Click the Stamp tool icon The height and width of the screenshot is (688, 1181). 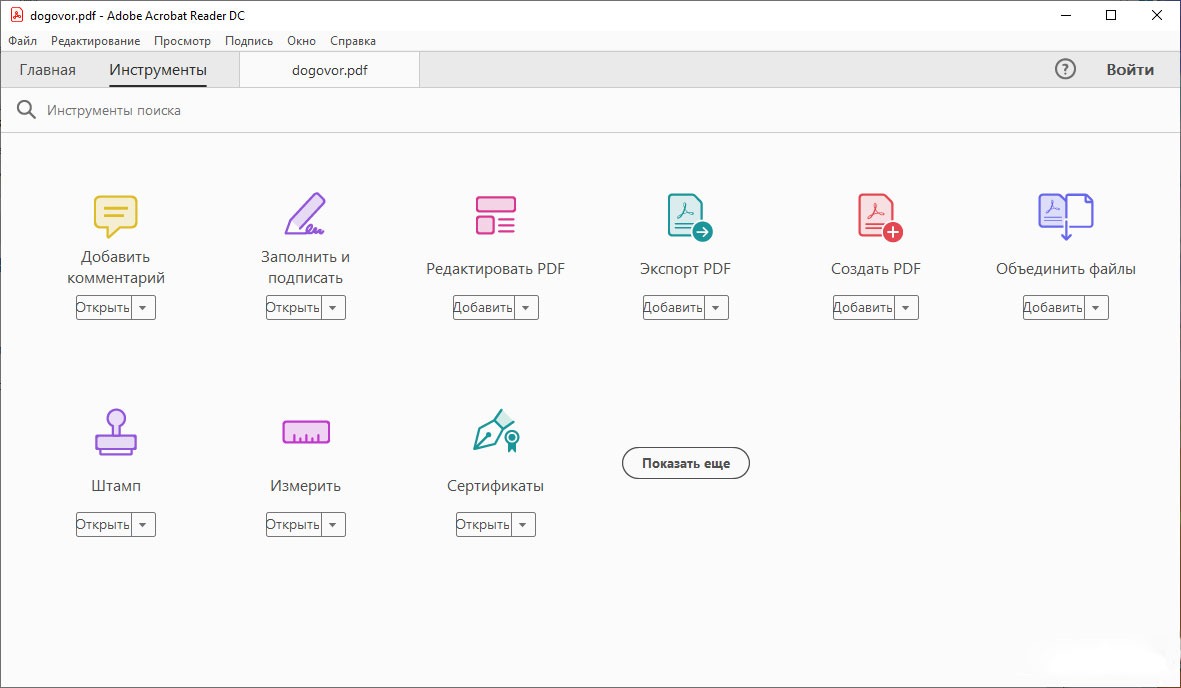[115, 432]
